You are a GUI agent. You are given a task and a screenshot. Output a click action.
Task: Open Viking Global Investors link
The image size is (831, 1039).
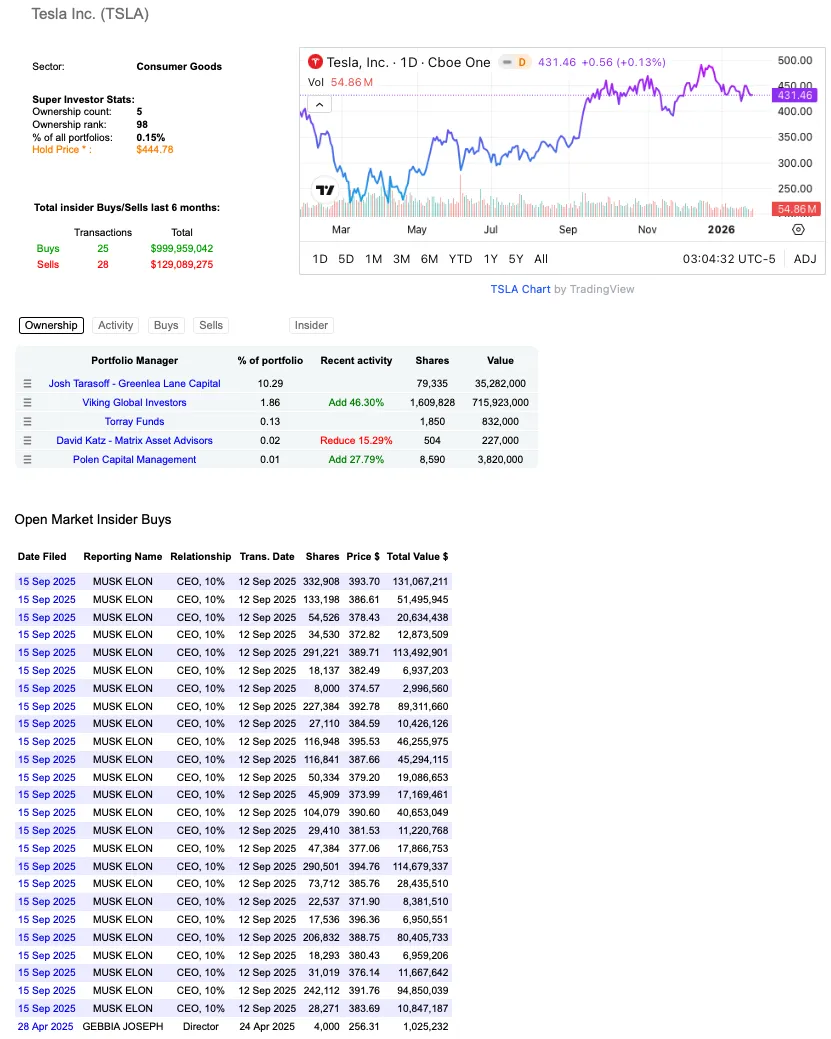tap(135, 402)
